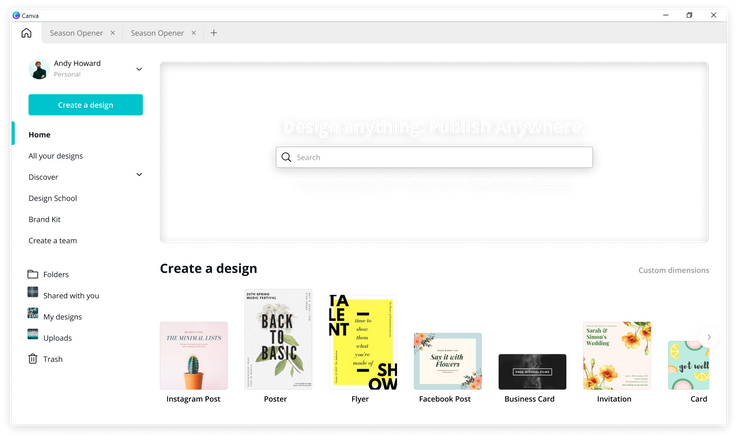
Task: Open My designs label
Action: coord(63,317)
